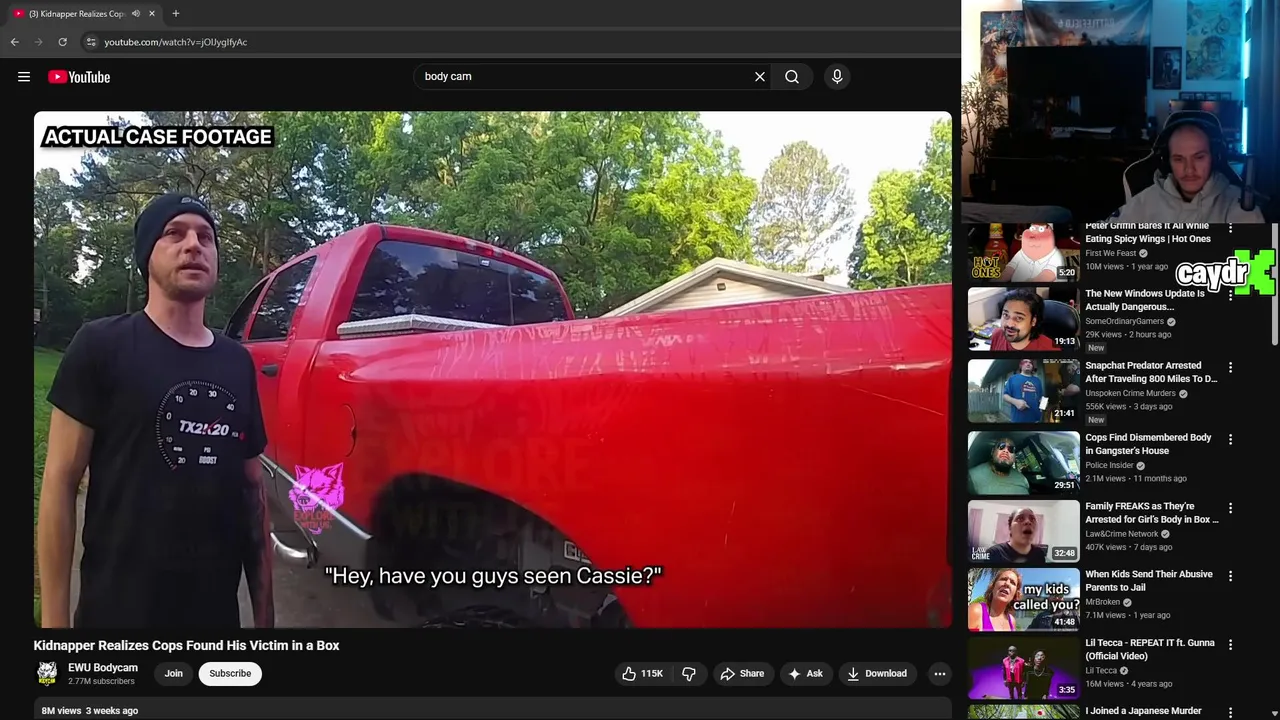Open a new browser tab

pyautogui.click(x=176, y=14)
